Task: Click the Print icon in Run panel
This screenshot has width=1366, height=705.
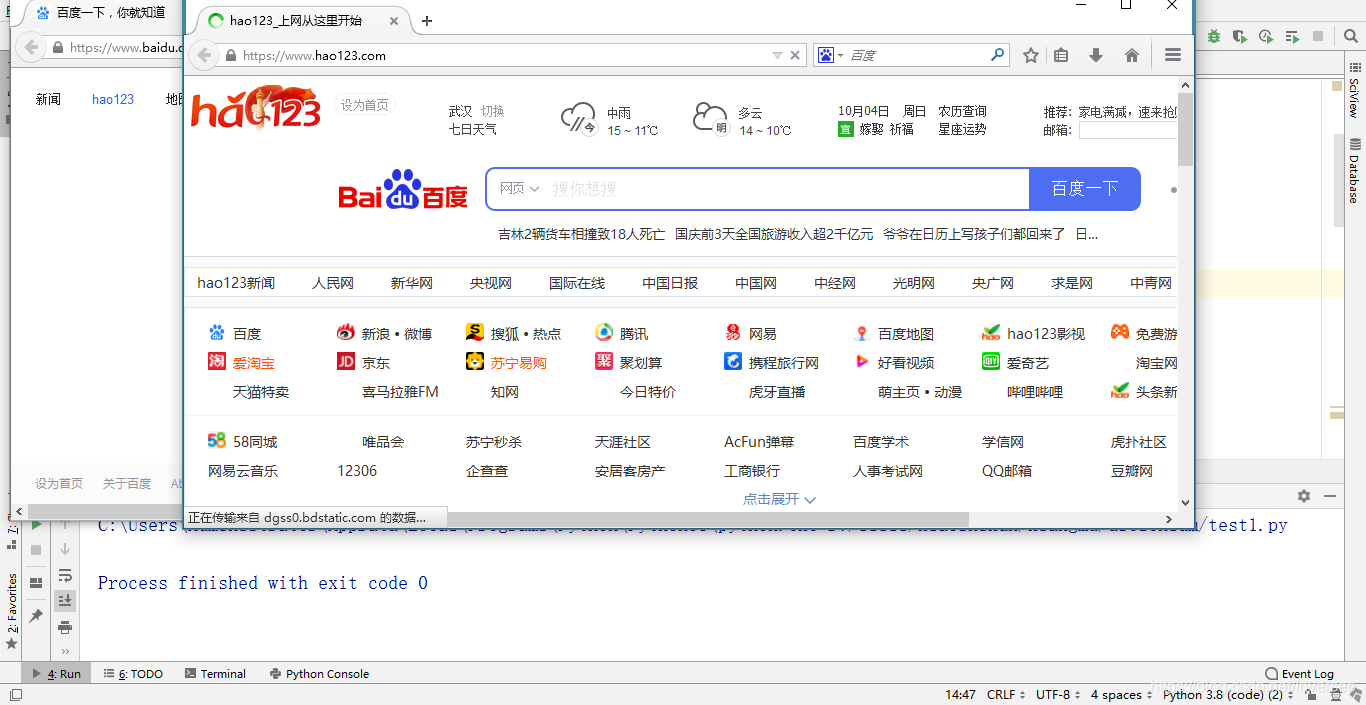Action: (x=65, y=627)
